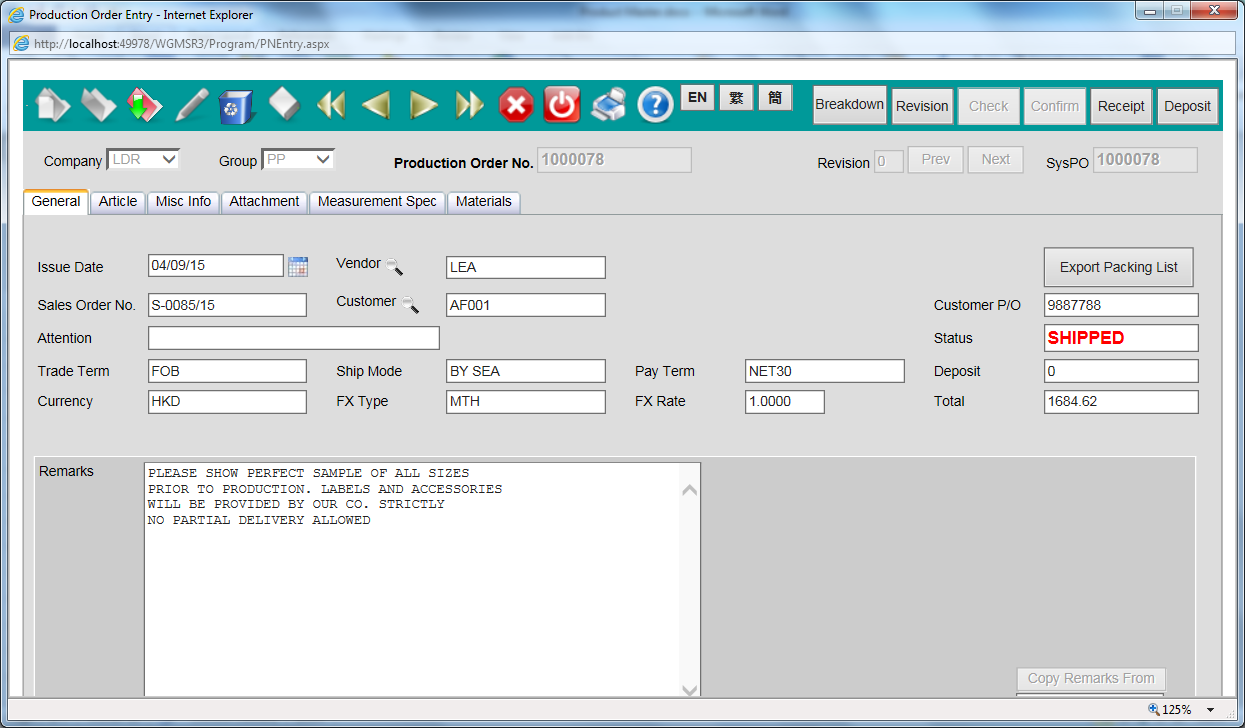Click the Currency field
Image resolution: width=1245 pixels, height=728 pixels.
[x=227, y=402]
